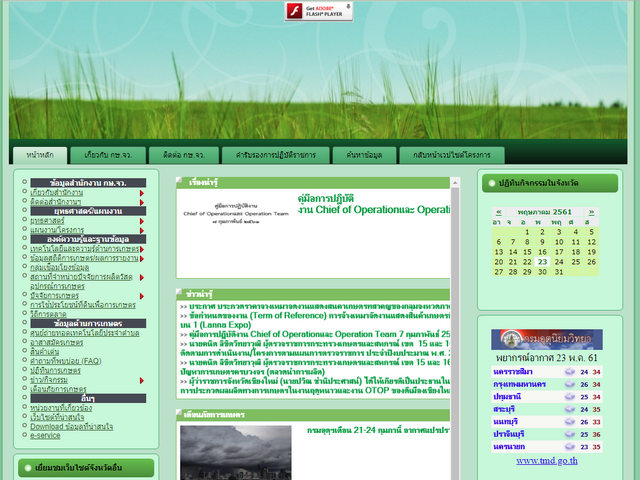Open the ศูนย์ถ่ายทอดเทคโนโลยีประจำตำบล link
Viewport: 640px width, 480px height.
(85, 333)
